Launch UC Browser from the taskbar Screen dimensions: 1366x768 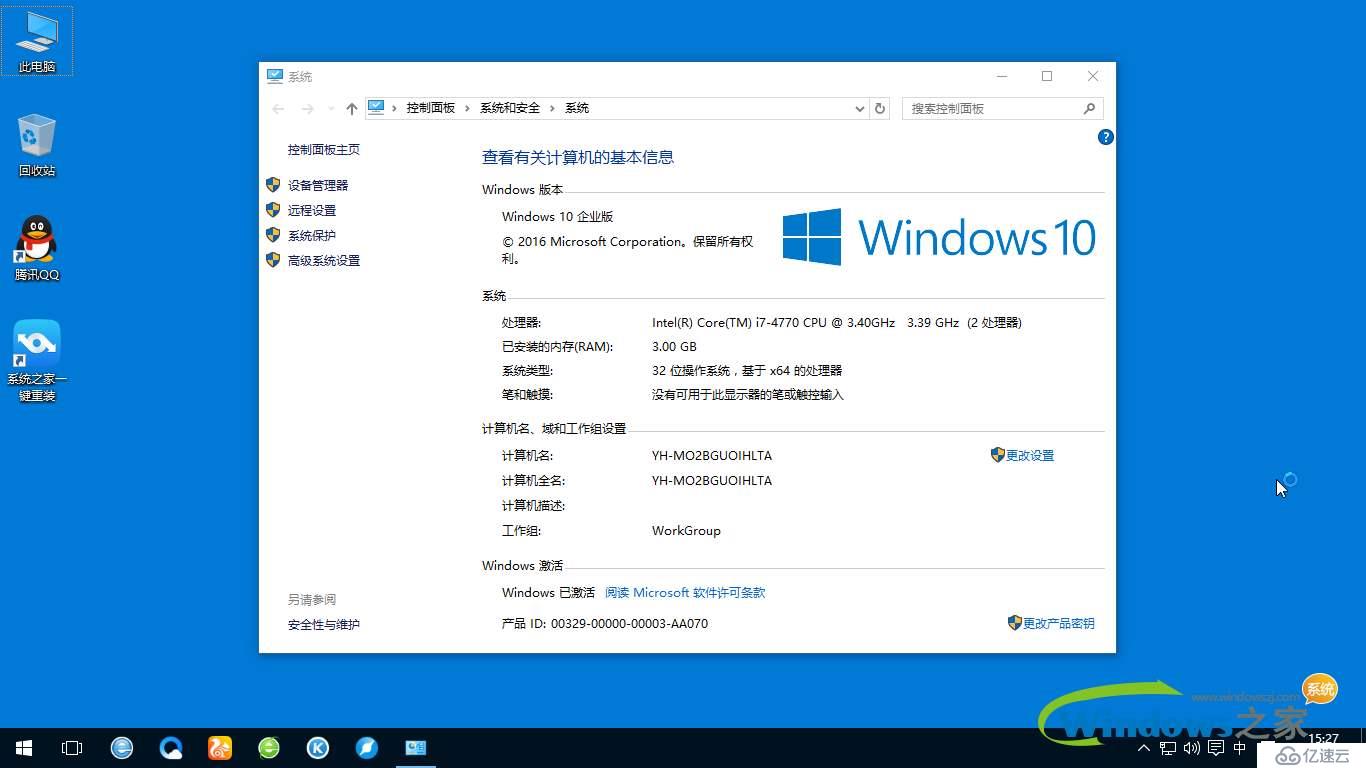coord(220,748)
